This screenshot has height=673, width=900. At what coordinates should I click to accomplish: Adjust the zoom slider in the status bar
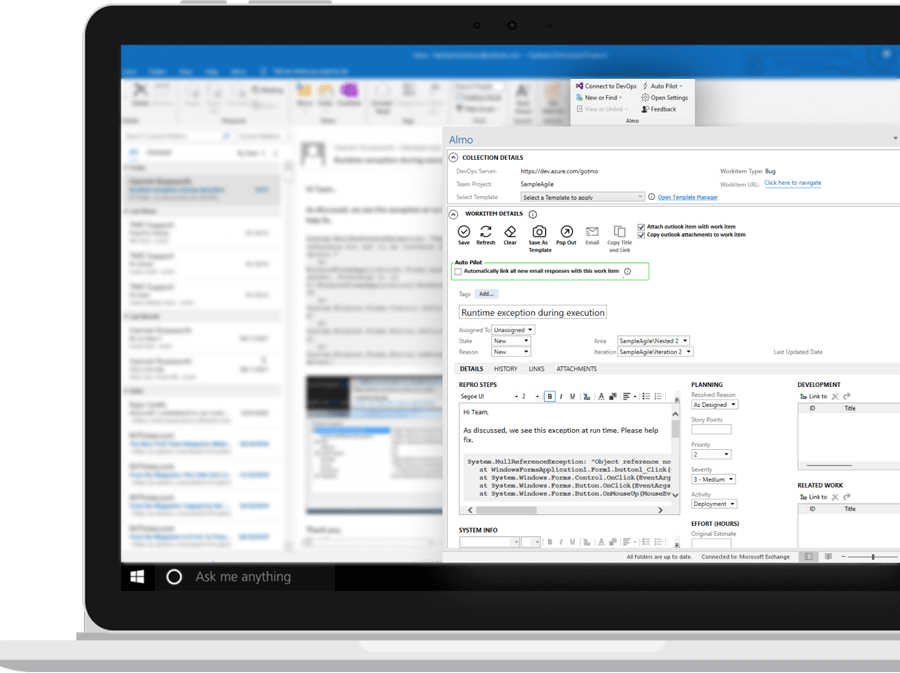(873, 555)
